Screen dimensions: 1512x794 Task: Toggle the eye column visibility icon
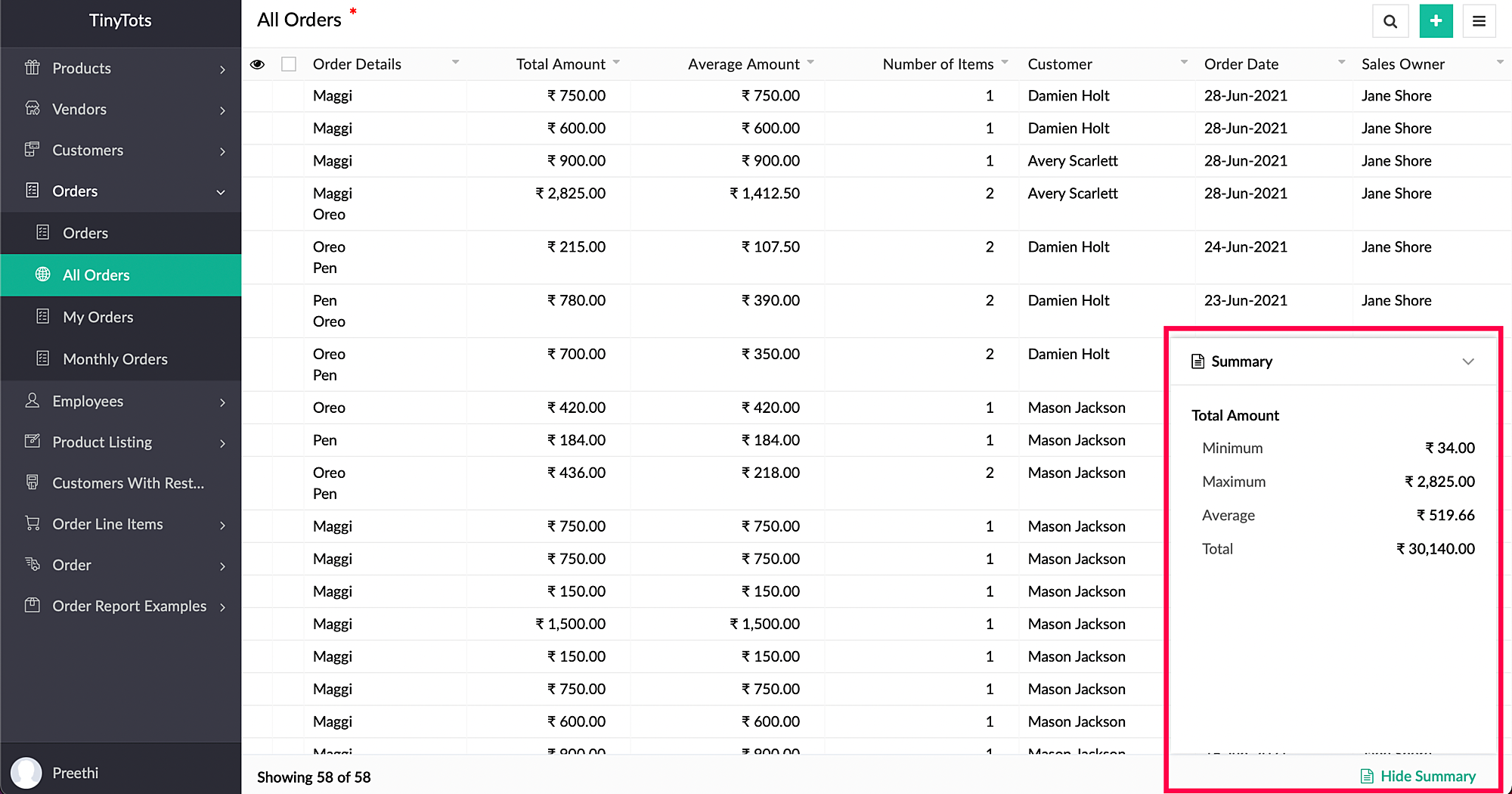tap(257, 64)
